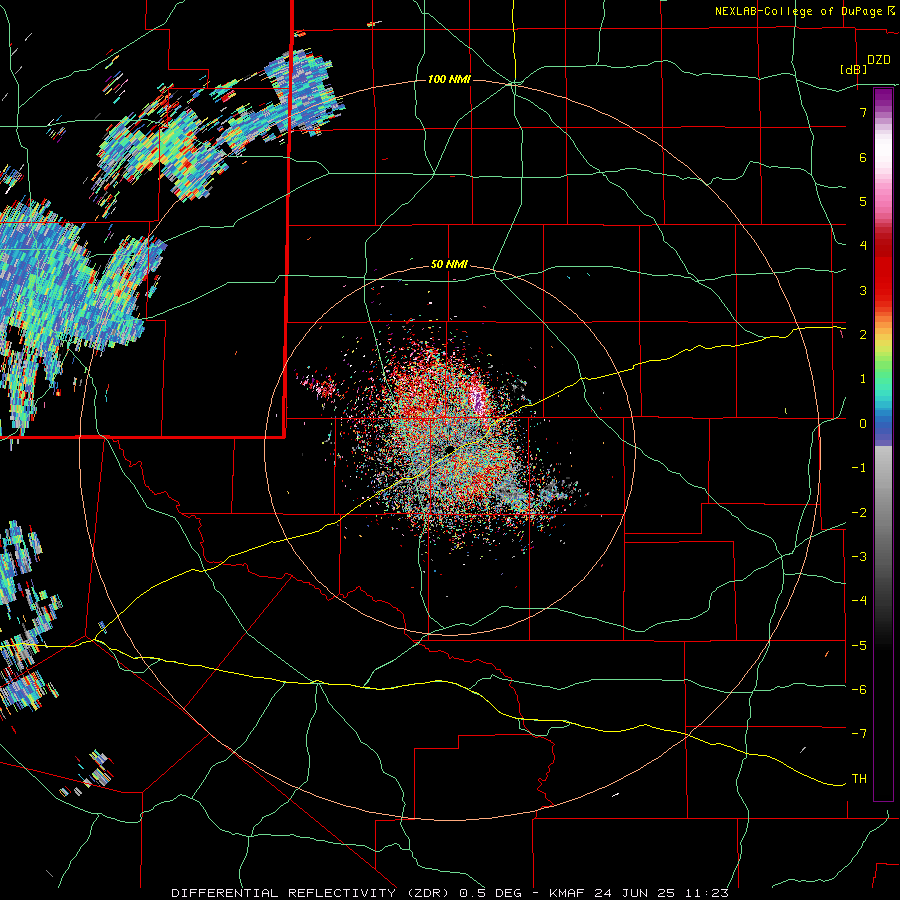The image size is (900, 900).
Task: Click the black radar site dot at center
Action: click(449, 450)
